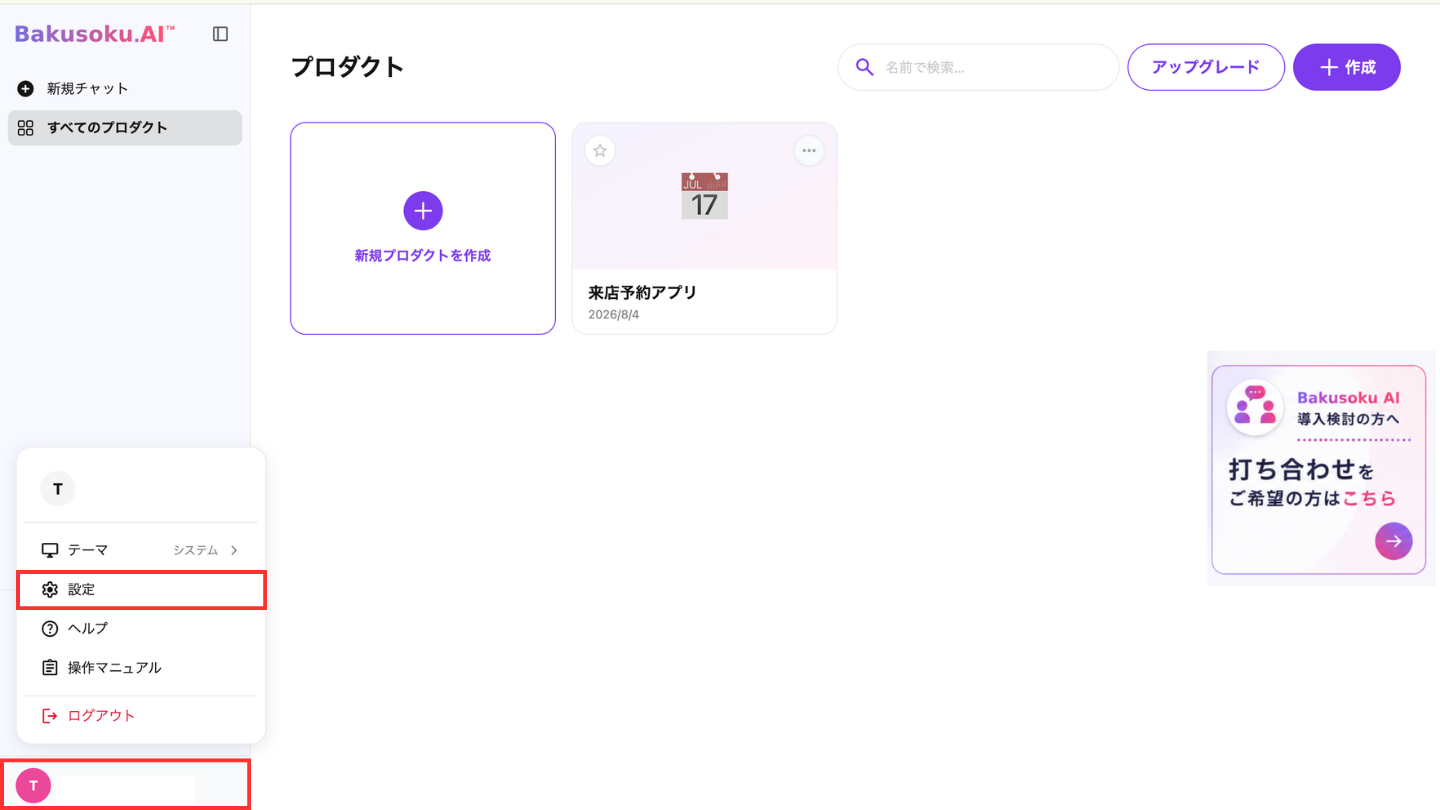Choose 操作マニュアル menu entry

point(141,668)
